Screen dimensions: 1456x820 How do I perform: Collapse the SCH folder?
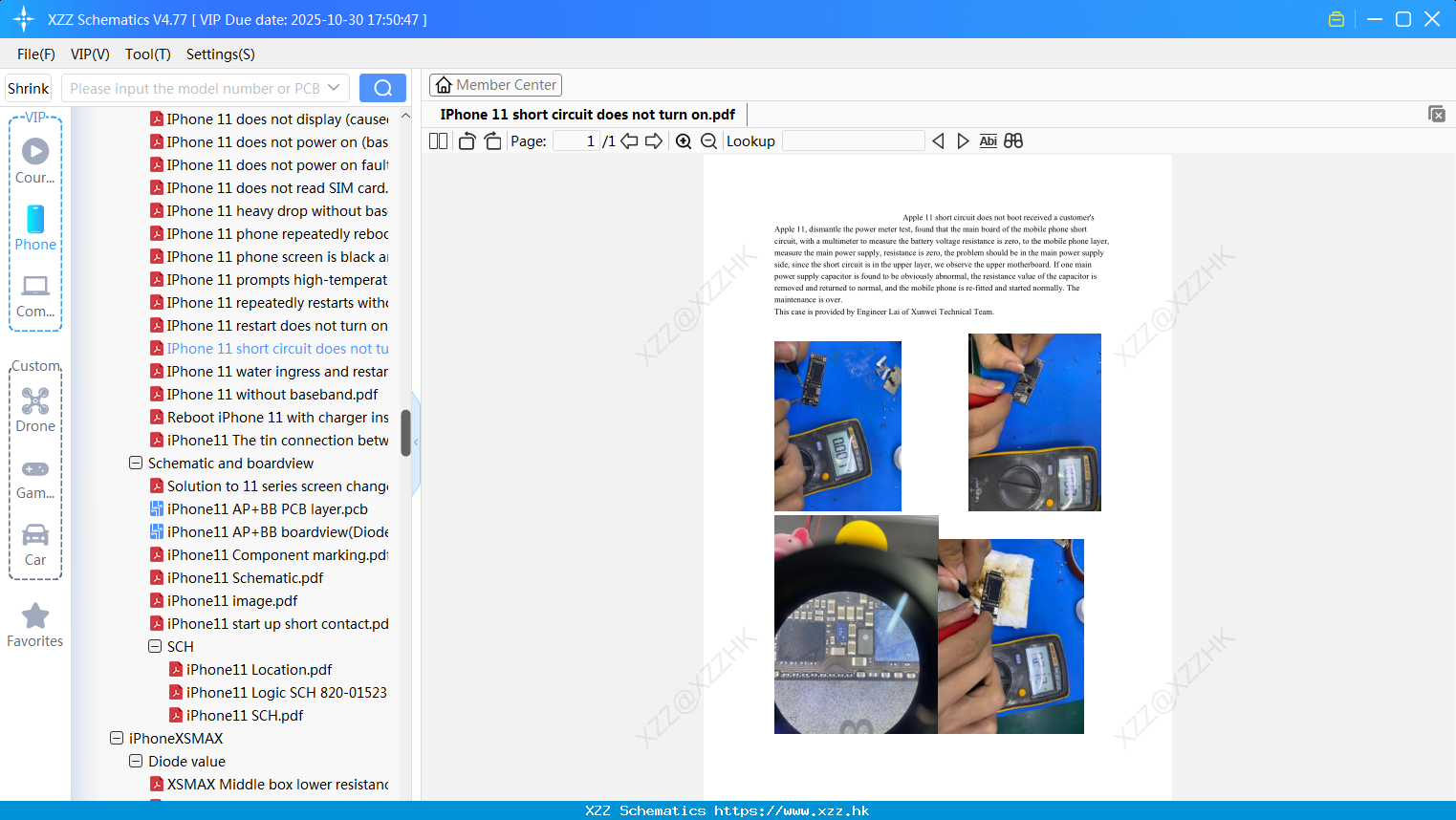click(x=155, y=646)
